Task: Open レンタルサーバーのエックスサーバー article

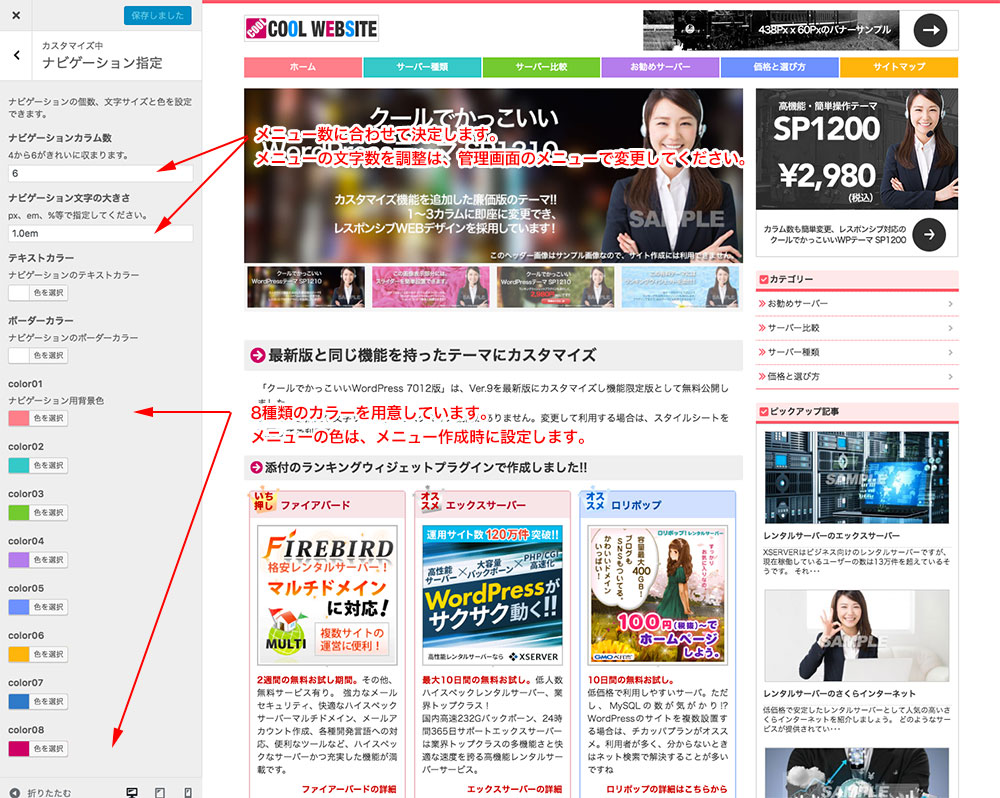Action: coord(832,536)
